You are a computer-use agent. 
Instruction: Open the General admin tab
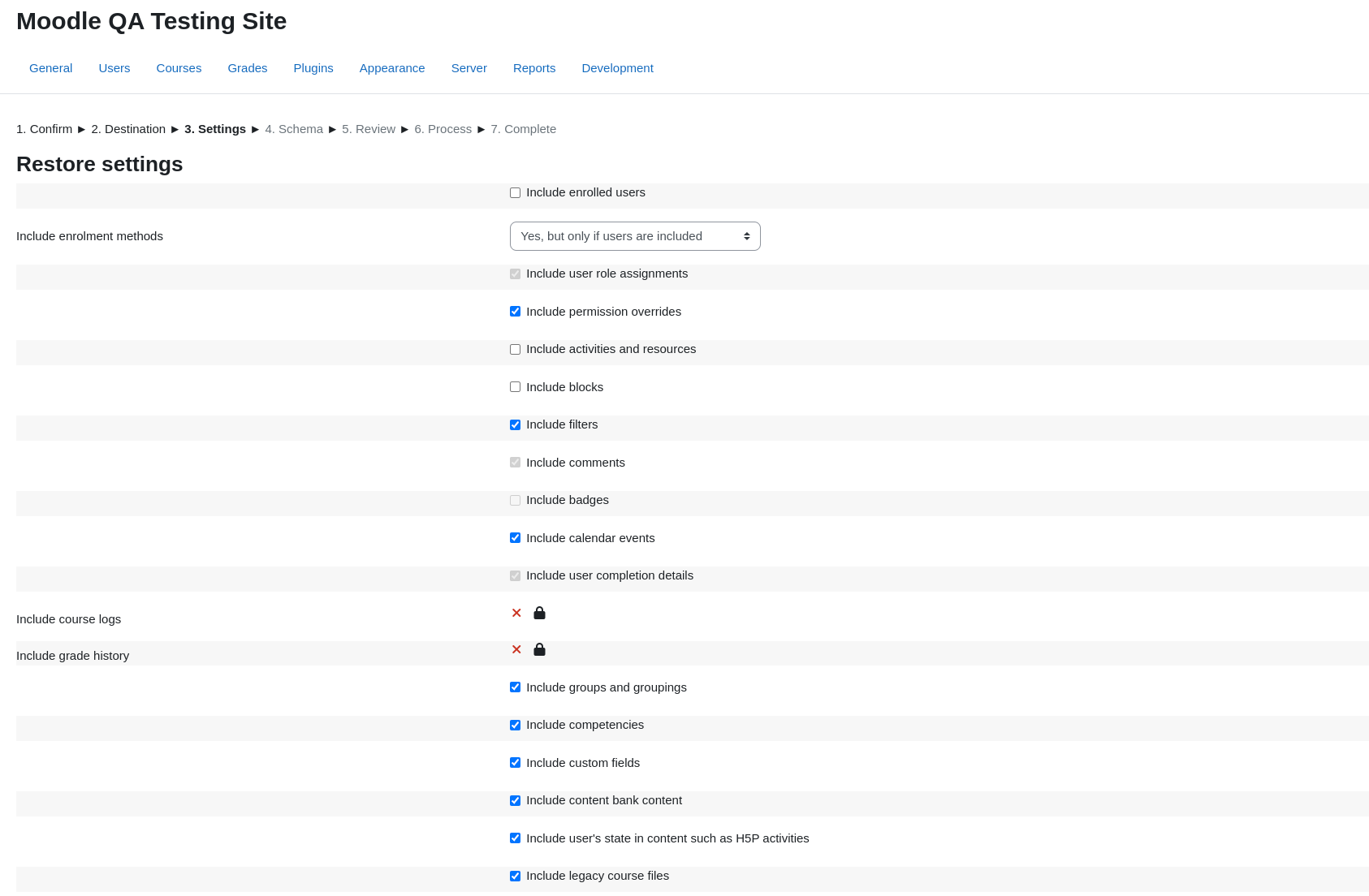[50, 68]
